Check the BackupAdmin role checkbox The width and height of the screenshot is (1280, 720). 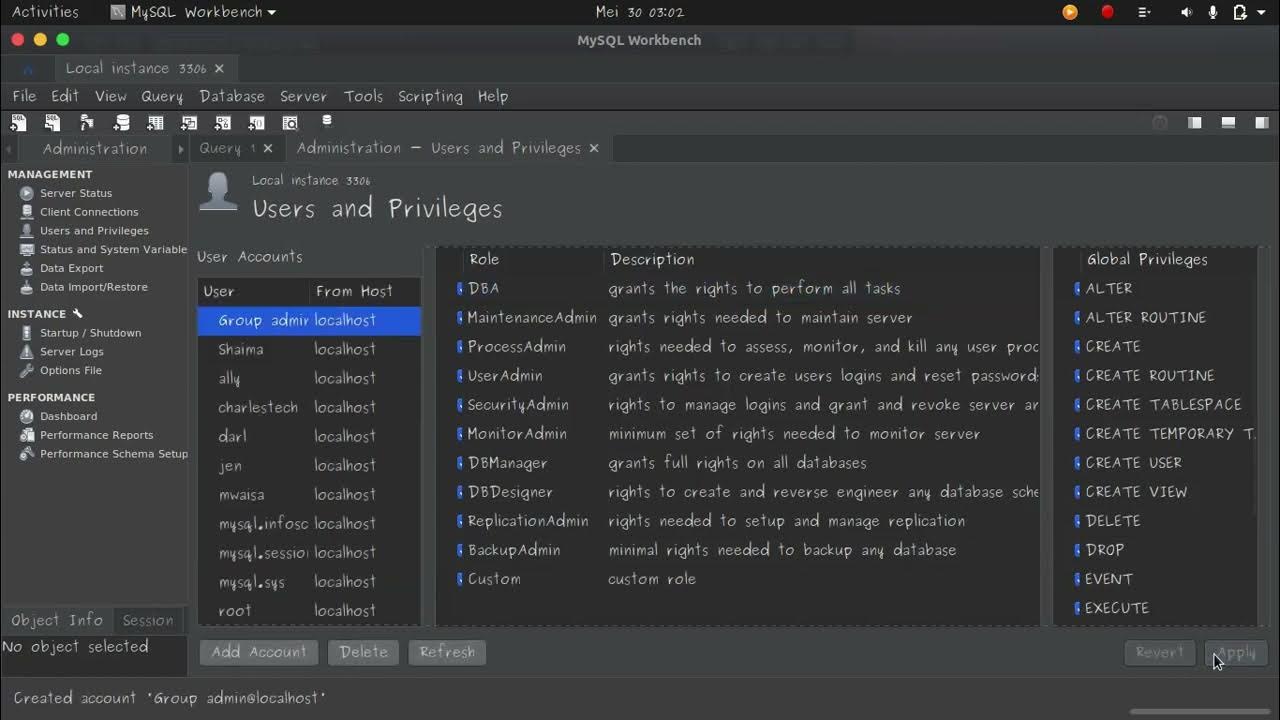pos(460,549)
